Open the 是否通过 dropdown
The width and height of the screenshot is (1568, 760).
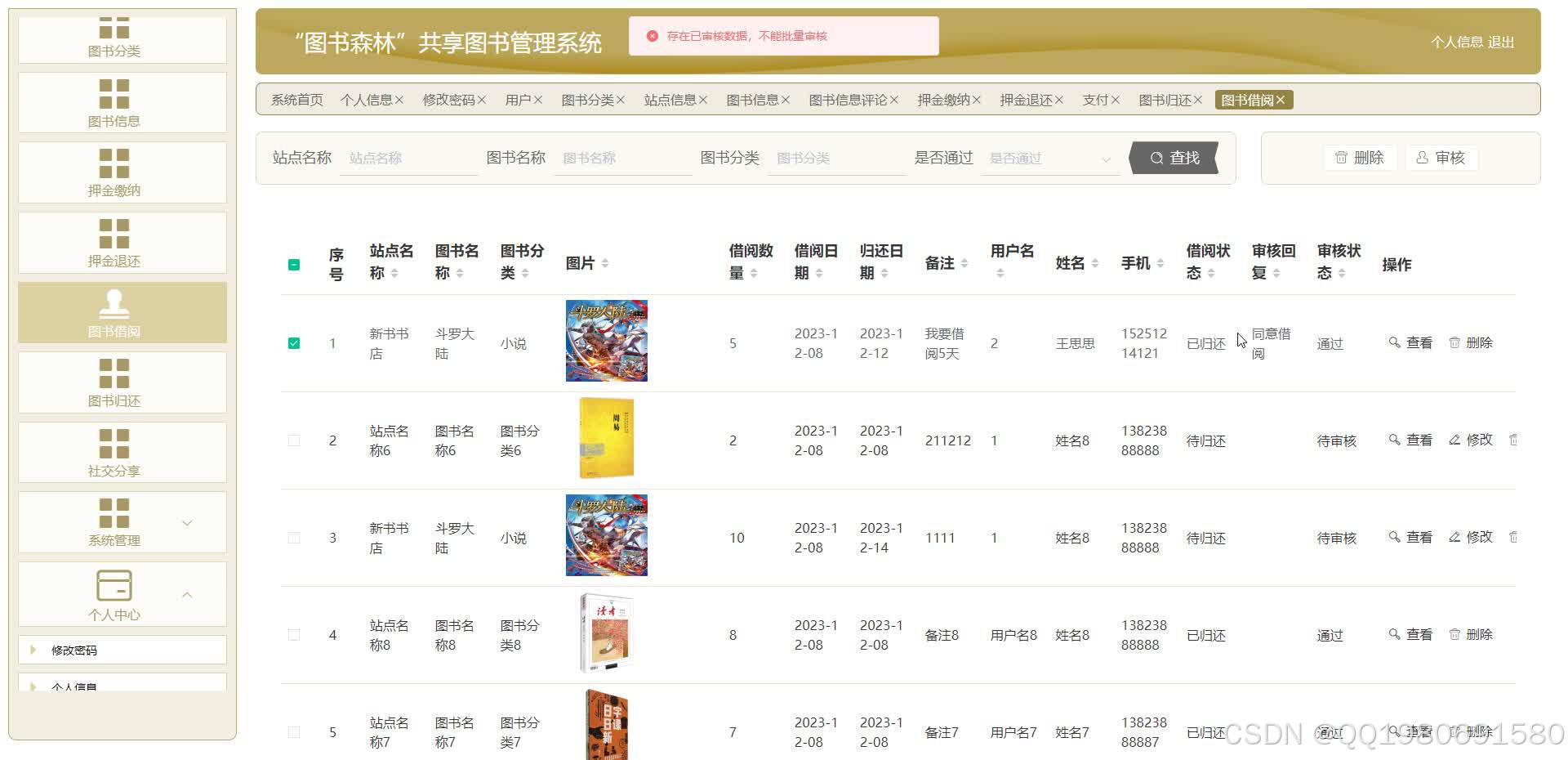pyautogui.click(x=1050, y=158)
